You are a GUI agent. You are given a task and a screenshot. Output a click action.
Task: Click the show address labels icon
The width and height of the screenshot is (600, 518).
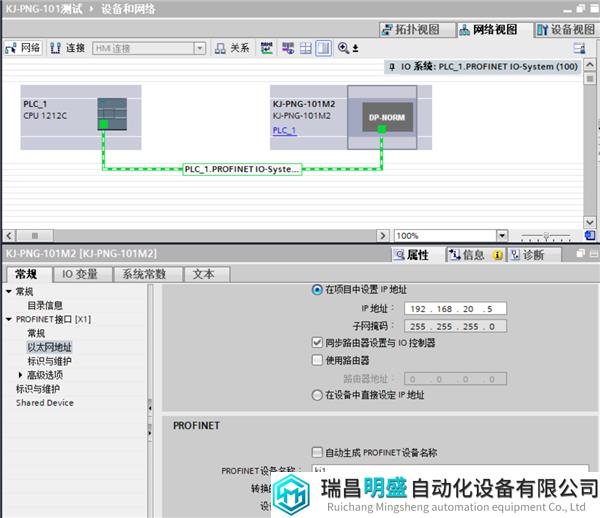point(266,48)
